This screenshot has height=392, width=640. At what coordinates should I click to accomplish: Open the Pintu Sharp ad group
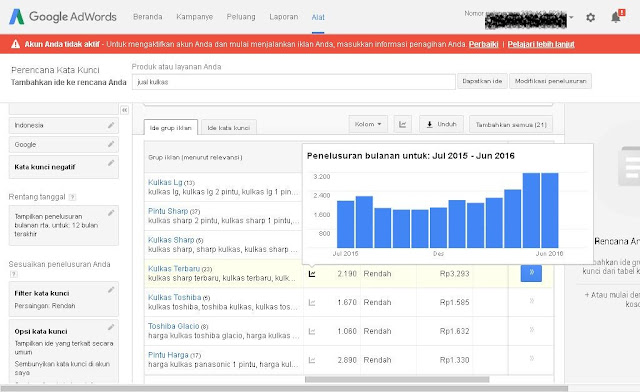(168, 211)
